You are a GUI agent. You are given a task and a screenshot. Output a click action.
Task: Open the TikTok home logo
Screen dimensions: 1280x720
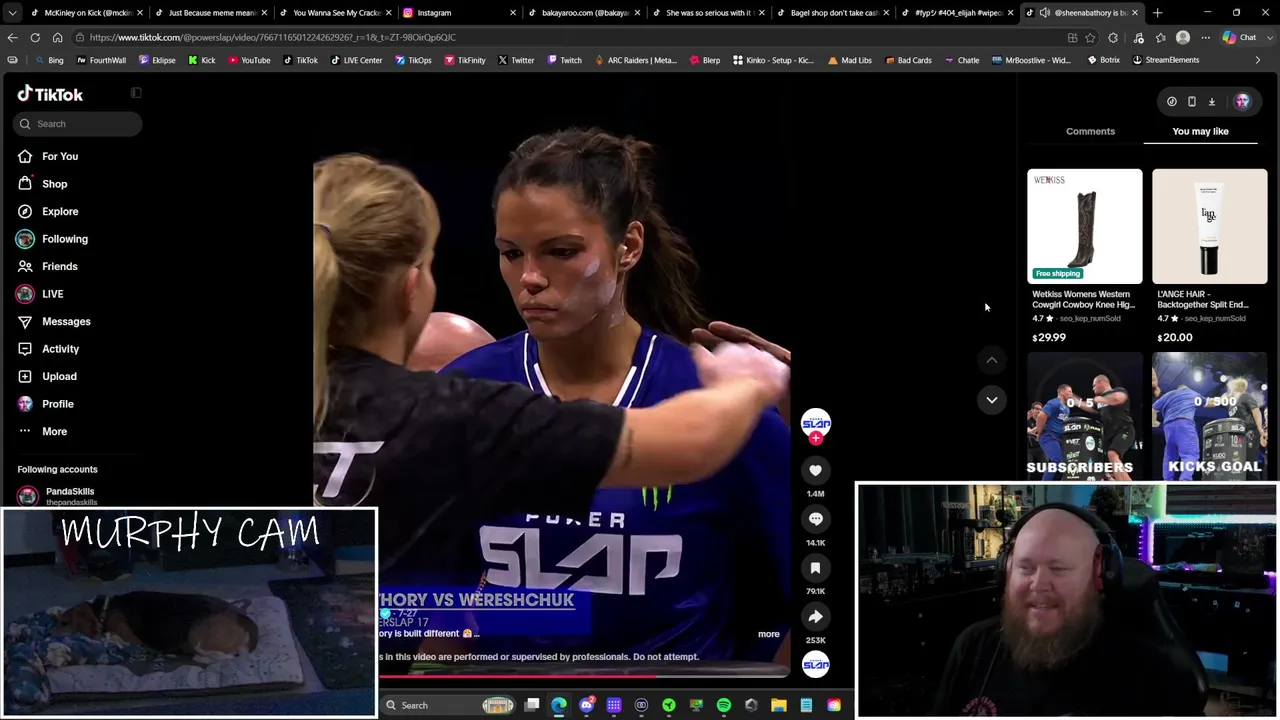click(50, 94)
